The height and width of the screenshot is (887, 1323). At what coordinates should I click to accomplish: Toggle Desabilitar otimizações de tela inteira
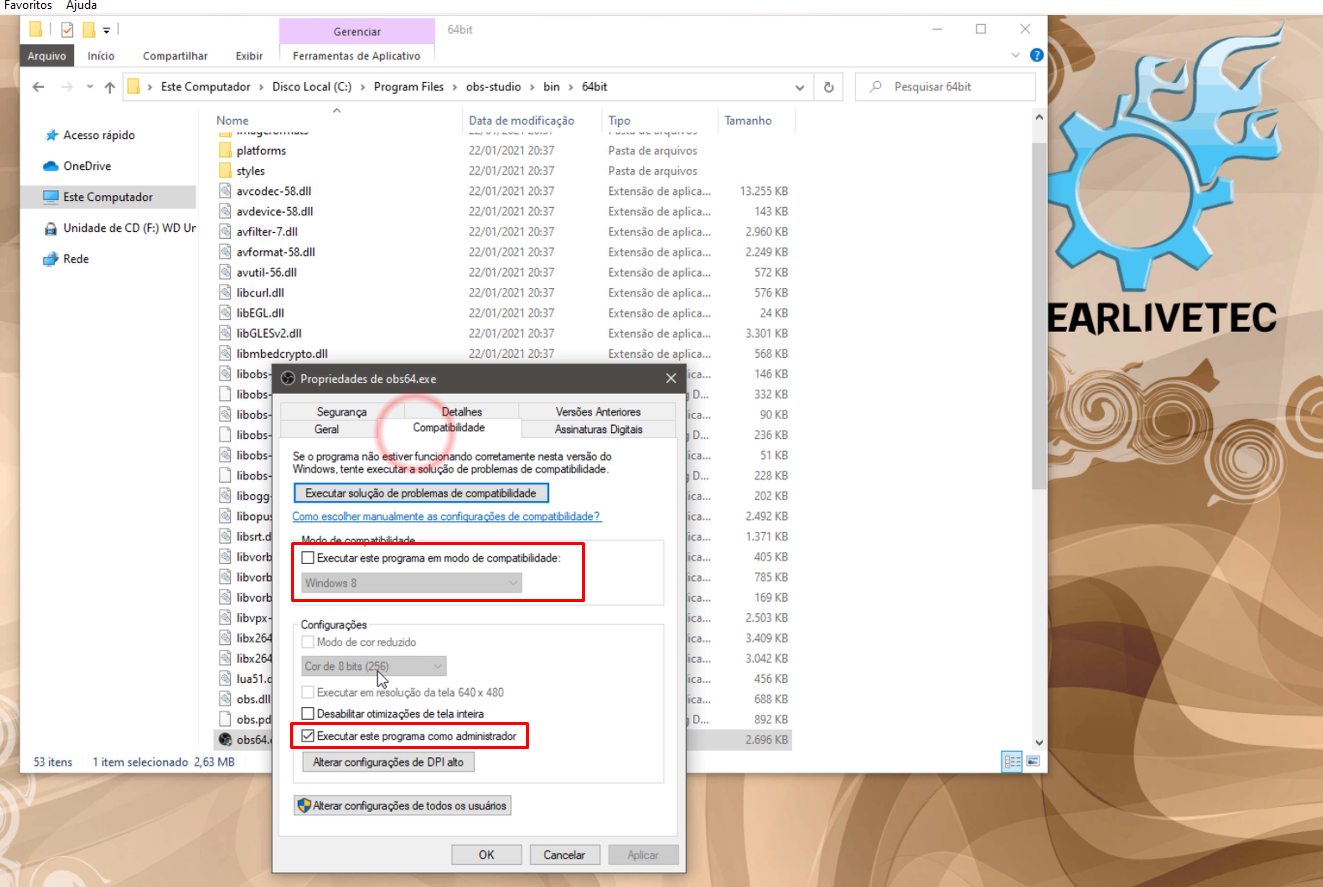click(x=308, y=714)
